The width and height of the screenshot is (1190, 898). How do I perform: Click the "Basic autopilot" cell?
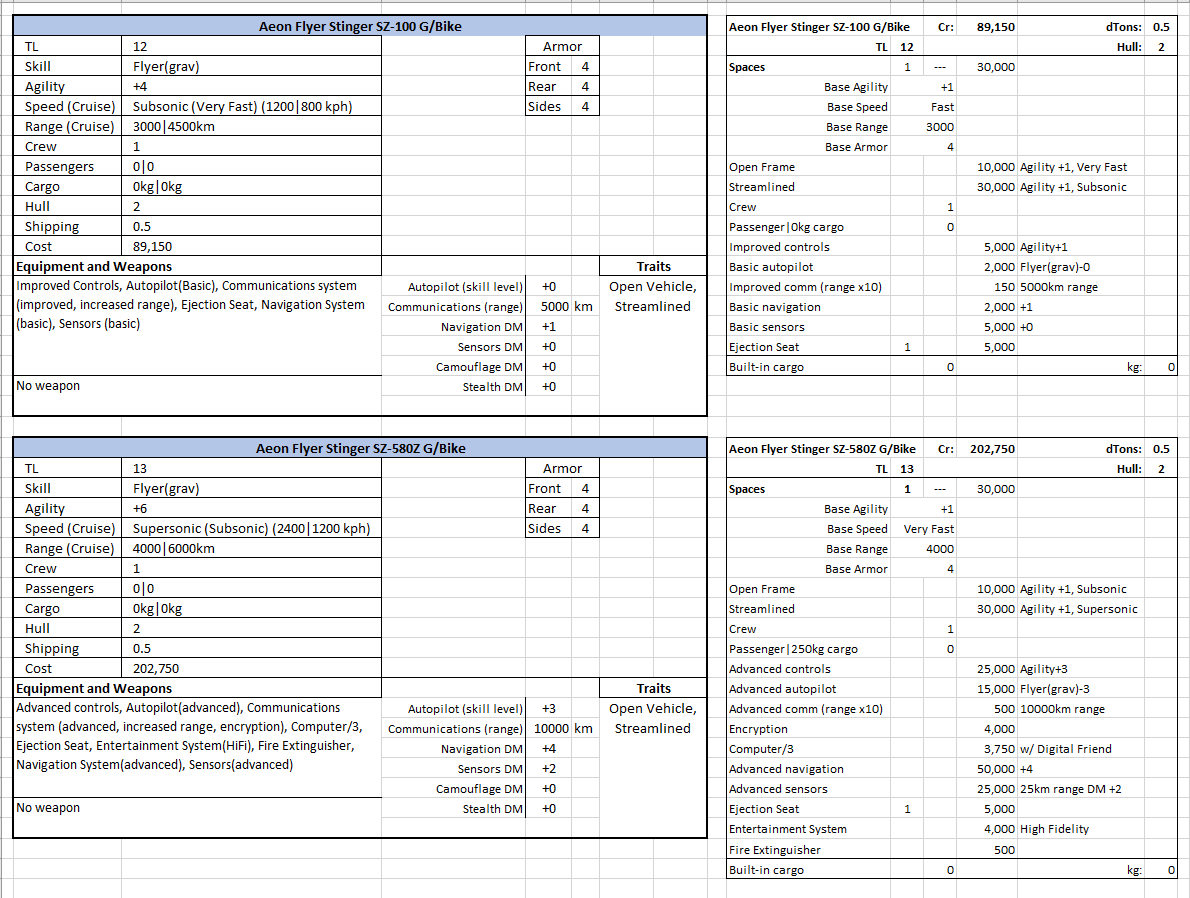(772, 267)
